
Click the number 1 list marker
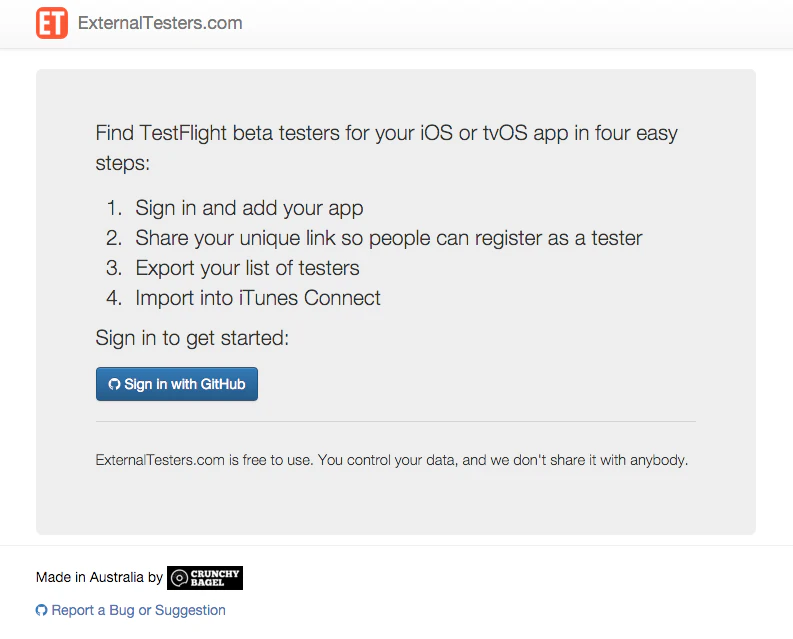click(x=114, y=208)
